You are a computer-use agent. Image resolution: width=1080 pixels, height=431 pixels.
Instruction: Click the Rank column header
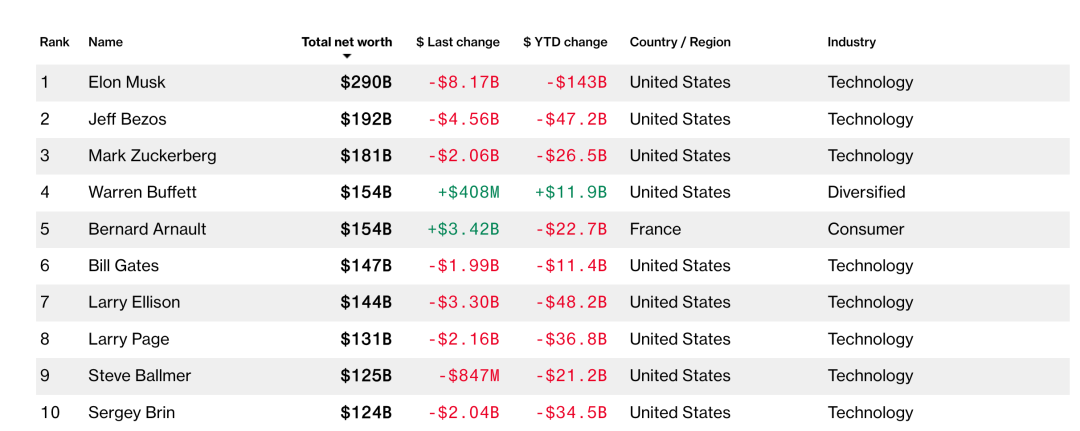(x=54, y=42)
